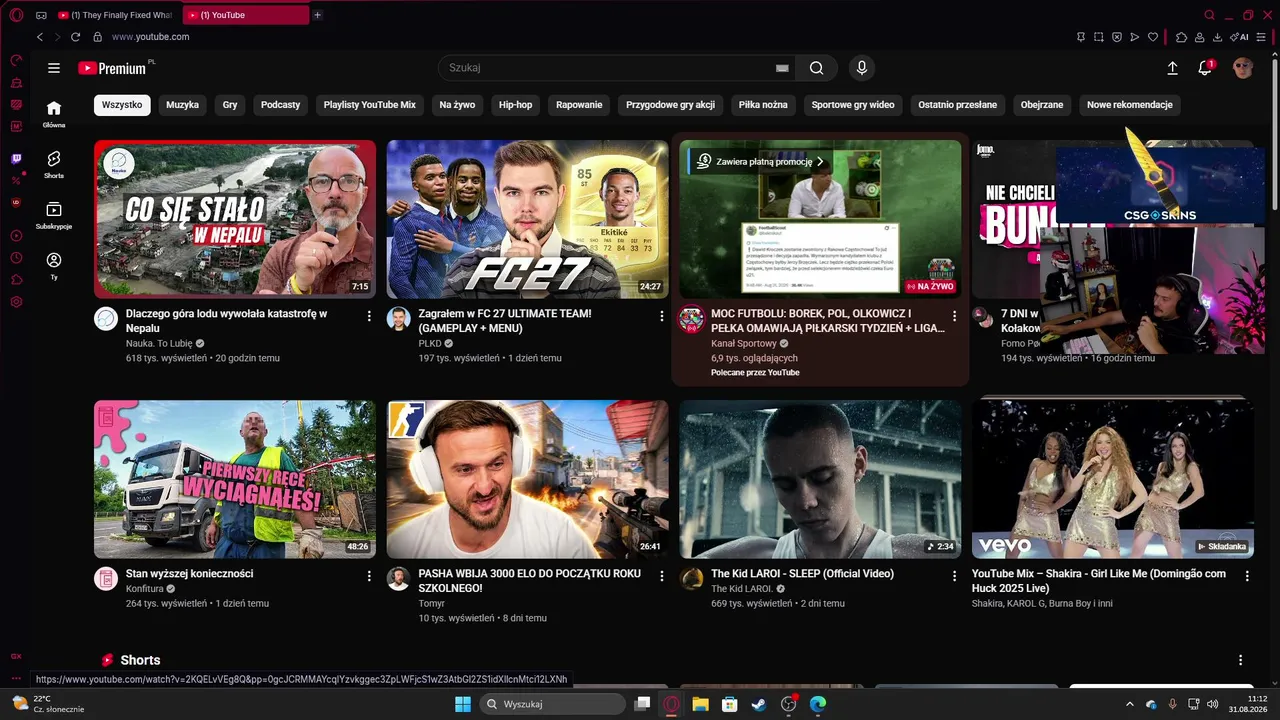Image resolution: width=1280 pixels, height=720 pixels.
Task: Expand the paid promotion notice chevron
Action: pos(820,161)
